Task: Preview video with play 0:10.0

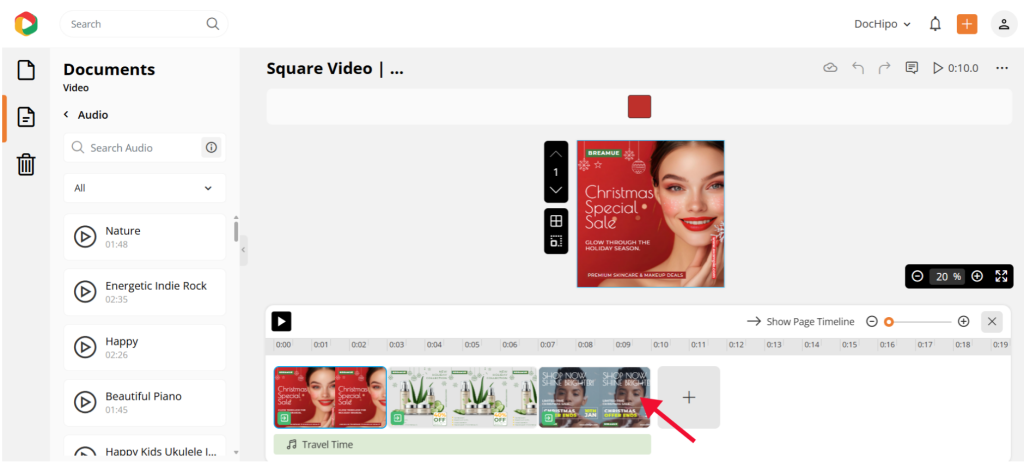Action: coord(955,68)
